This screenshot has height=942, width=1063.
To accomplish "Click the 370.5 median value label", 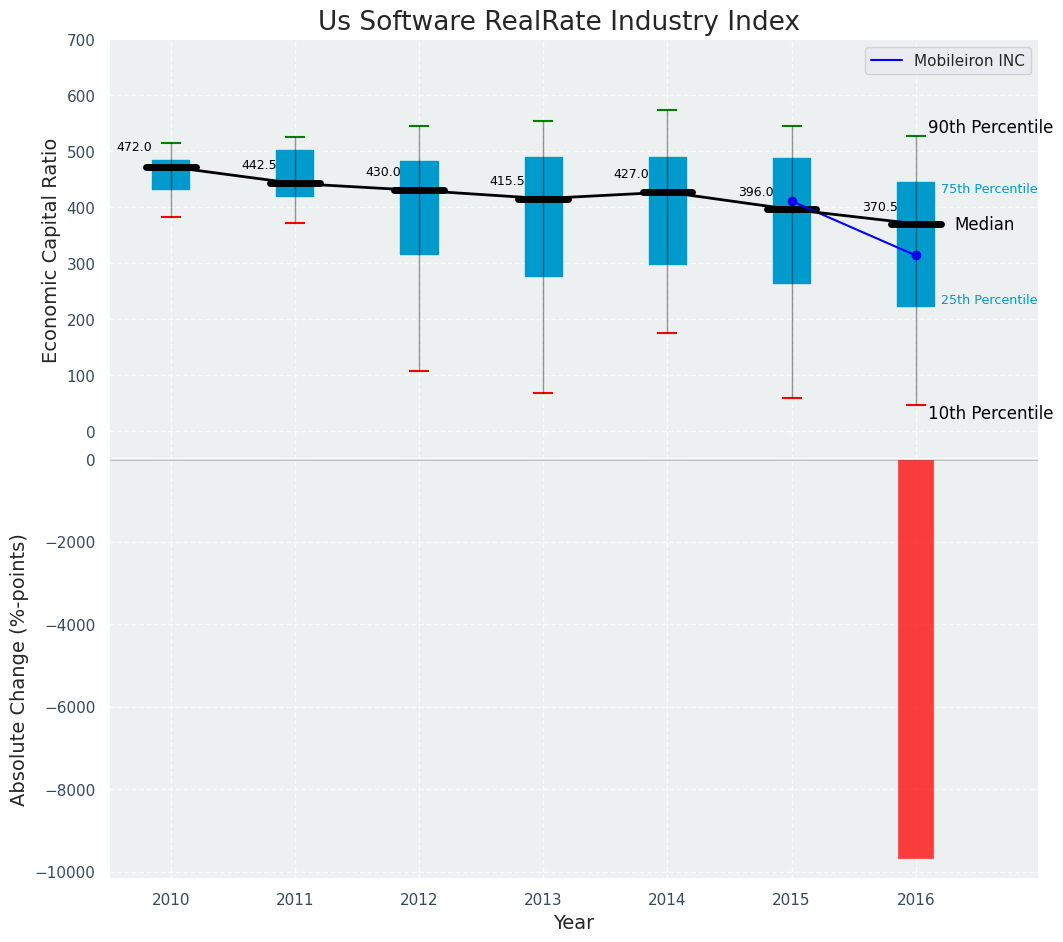I will pos(880,207).
